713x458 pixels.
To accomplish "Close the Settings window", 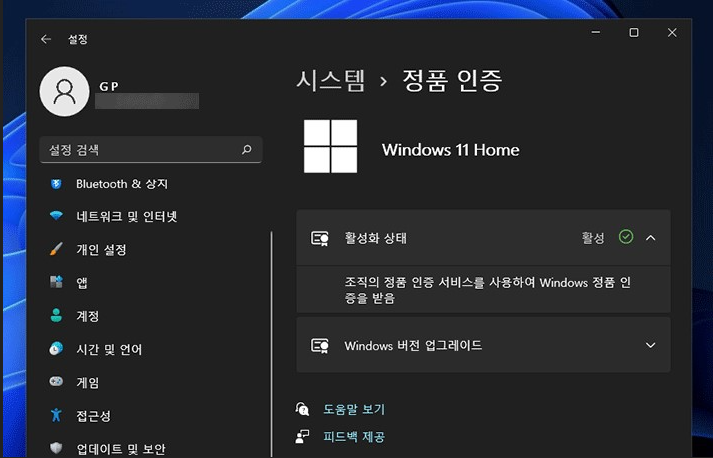I will 672,32.
